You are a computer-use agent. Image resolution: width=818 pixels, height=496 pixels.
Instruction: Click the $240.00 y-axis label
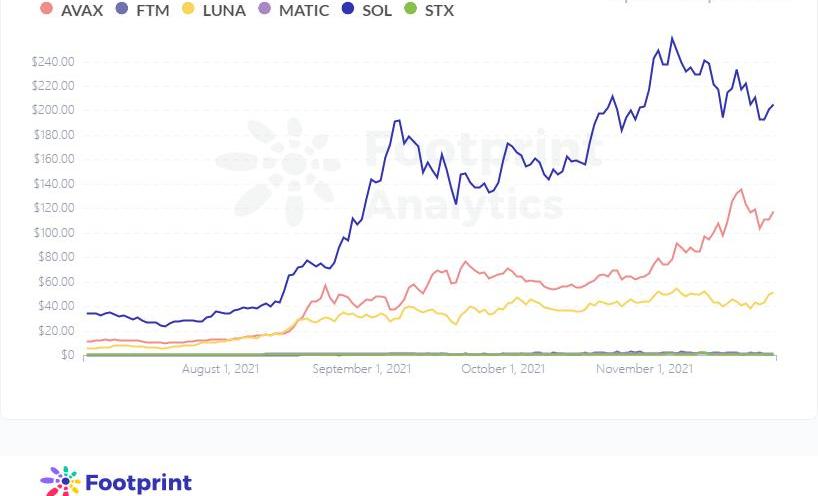coord(53,62)
